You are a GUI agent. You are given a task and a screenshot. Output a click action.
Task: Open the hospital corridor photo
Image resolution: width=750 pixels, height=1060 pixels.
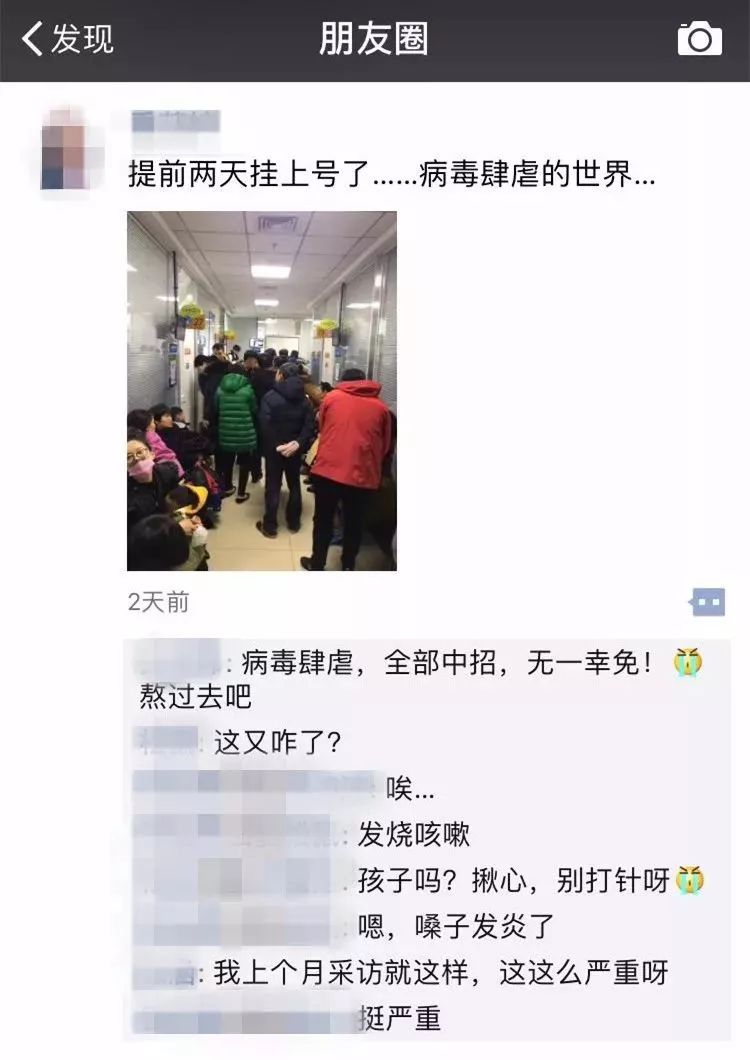(x=262, y=391)
